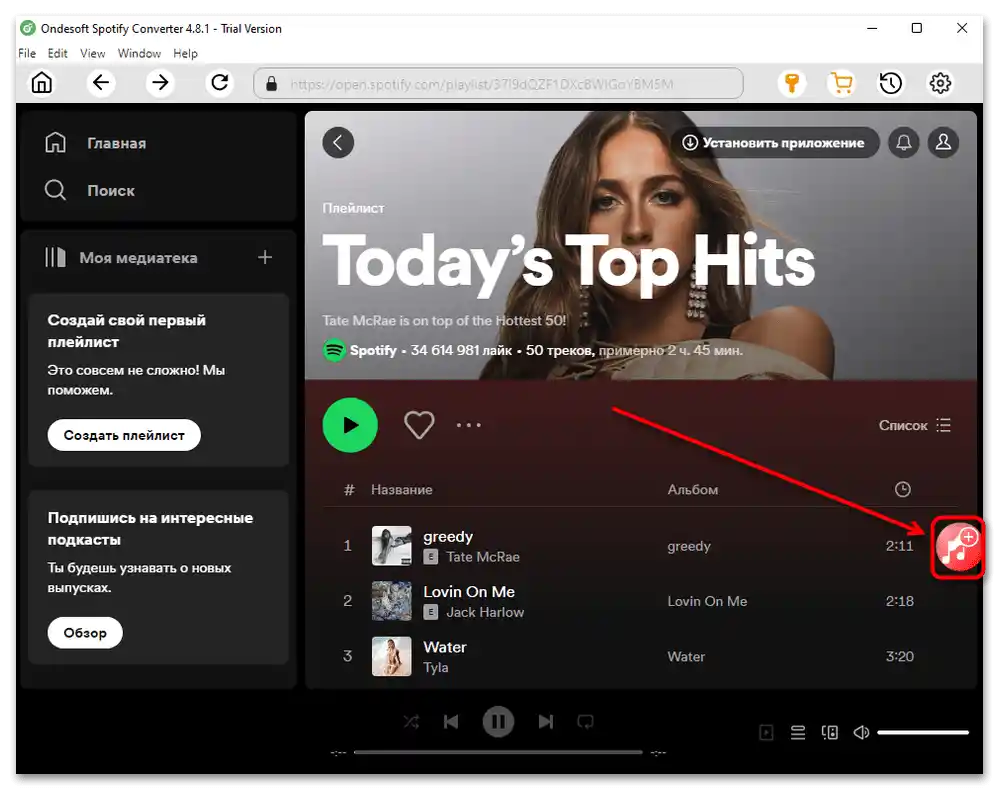Viewport: 999px width, 790px height.
Task: Open the File menu
Action: pyautogui.click(x=27, y=54)
